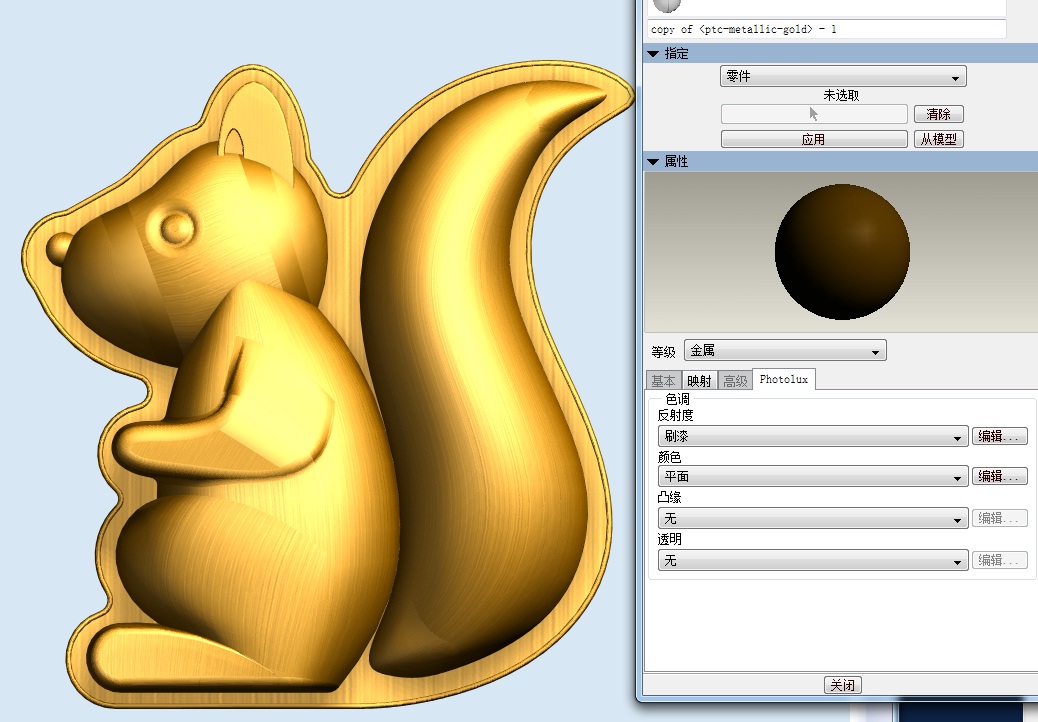Click the material name input field
Viewport: 1038px width, 722px height.
pyautogui.click(x=826, y=29)
